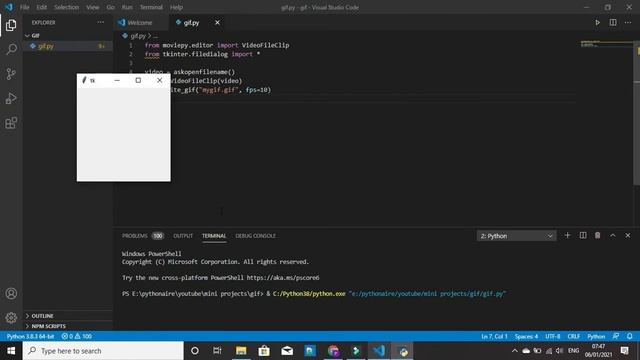Image resolution: width=640 pixels, height=360 pixels.
Task: Open the Manage gear icon
Action: (11, 318)
